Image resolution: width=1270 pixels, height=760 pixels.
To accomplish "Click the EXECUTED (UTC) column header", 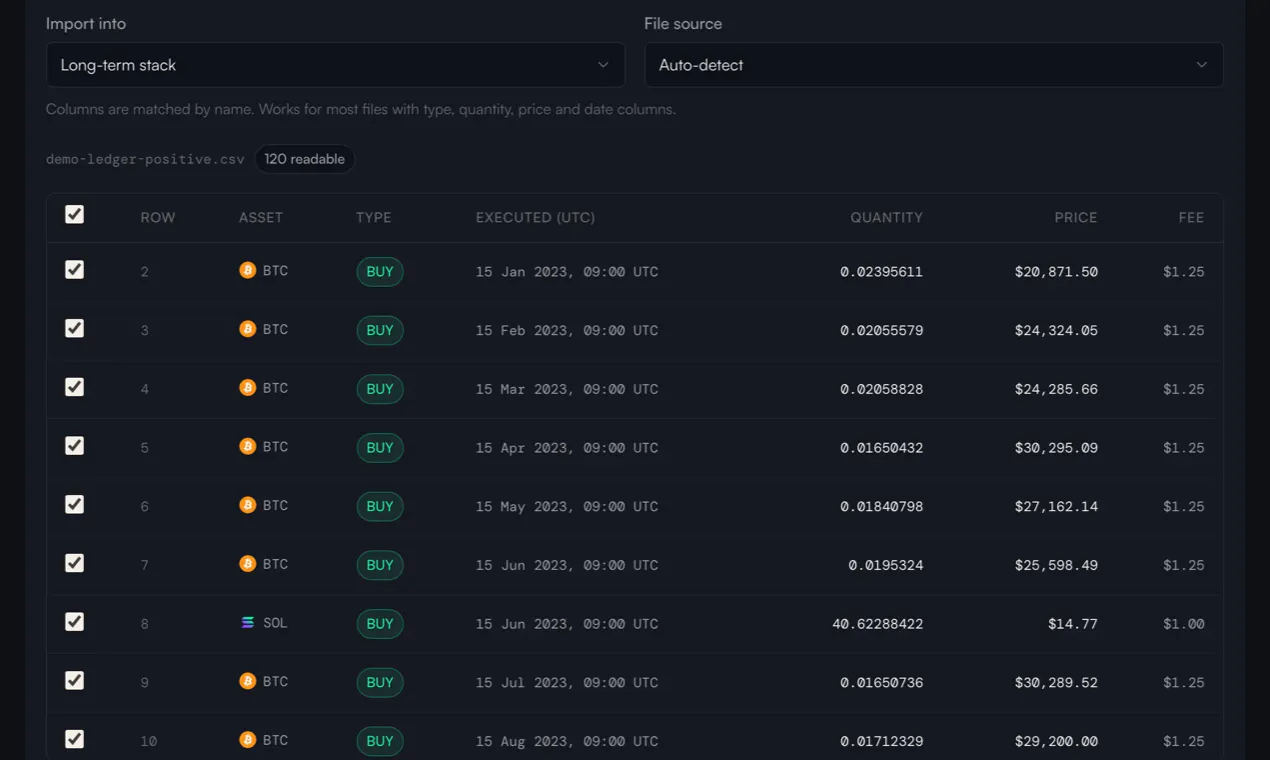I will [x=535, y=217].
